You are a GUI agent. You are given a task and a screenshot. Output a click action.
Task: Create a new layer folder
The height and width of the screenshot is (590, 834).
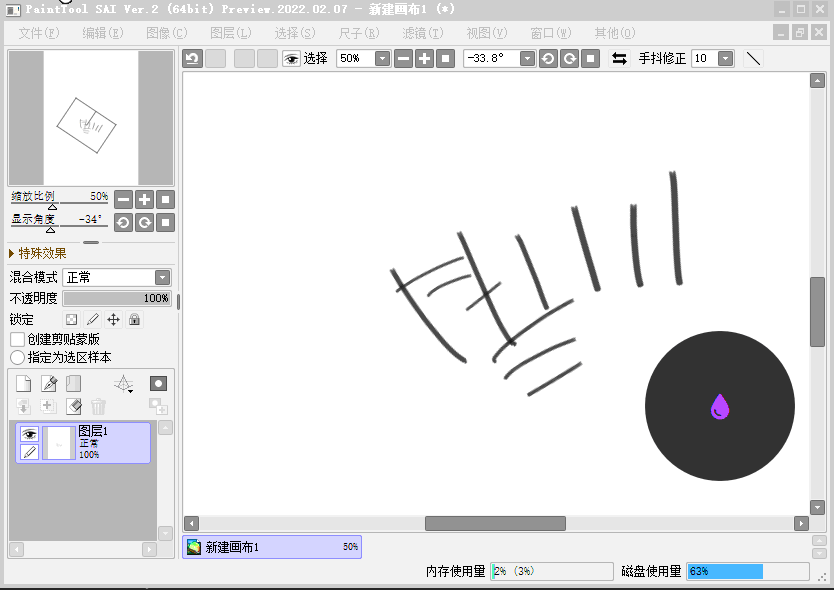click(73, 384)
